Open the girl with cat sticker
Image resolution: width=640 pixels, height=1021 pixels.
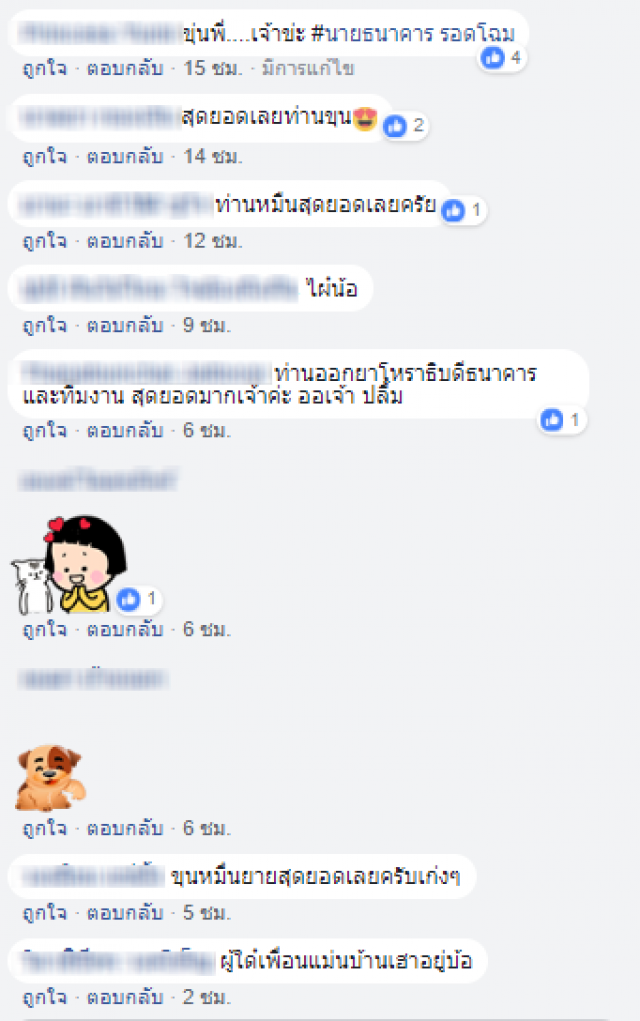68,565
